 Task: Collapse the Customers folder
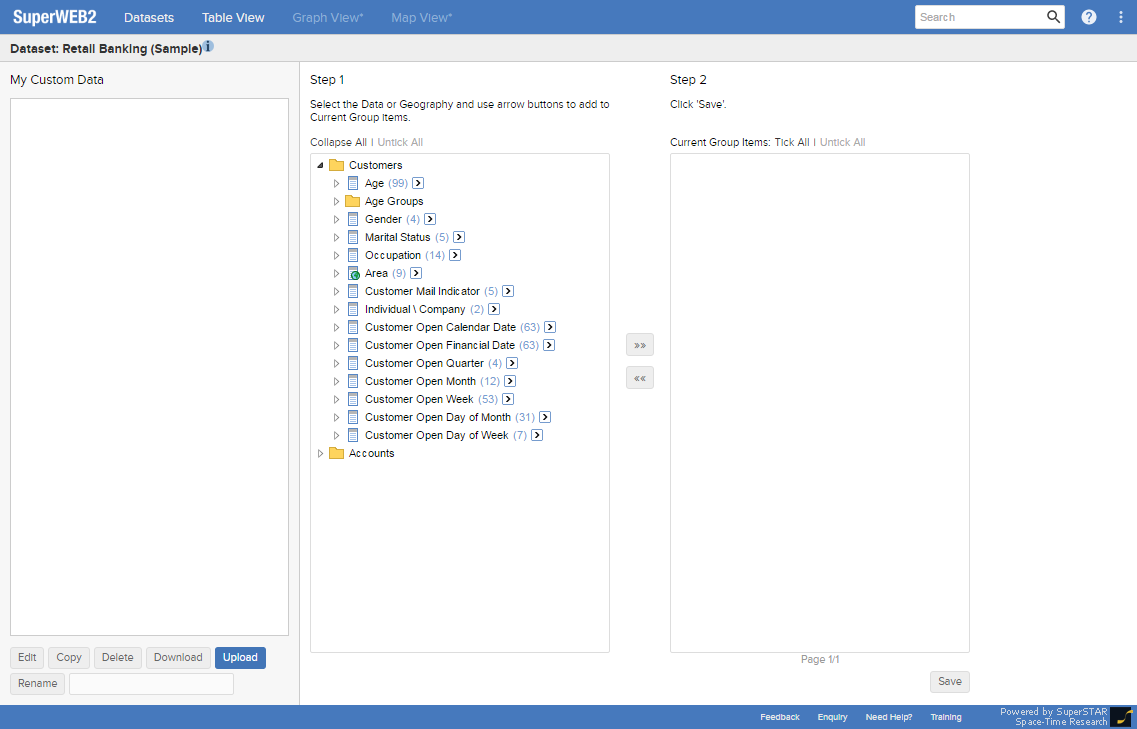pyautogui.click(x=320, y=165)
